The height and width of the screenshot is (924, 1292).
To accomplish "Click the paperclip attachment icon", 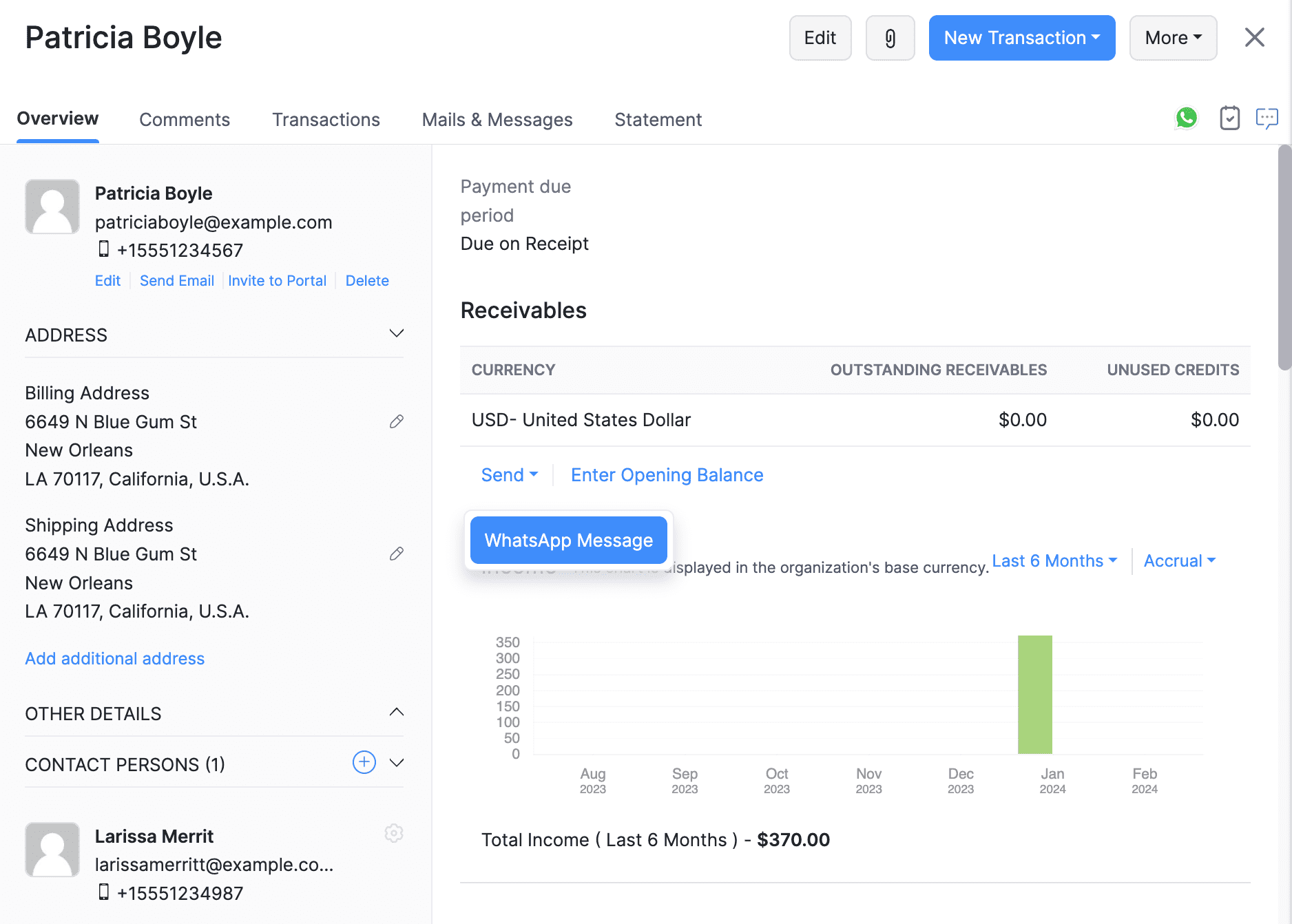I will pyautogui.click(x=890, y=38).
